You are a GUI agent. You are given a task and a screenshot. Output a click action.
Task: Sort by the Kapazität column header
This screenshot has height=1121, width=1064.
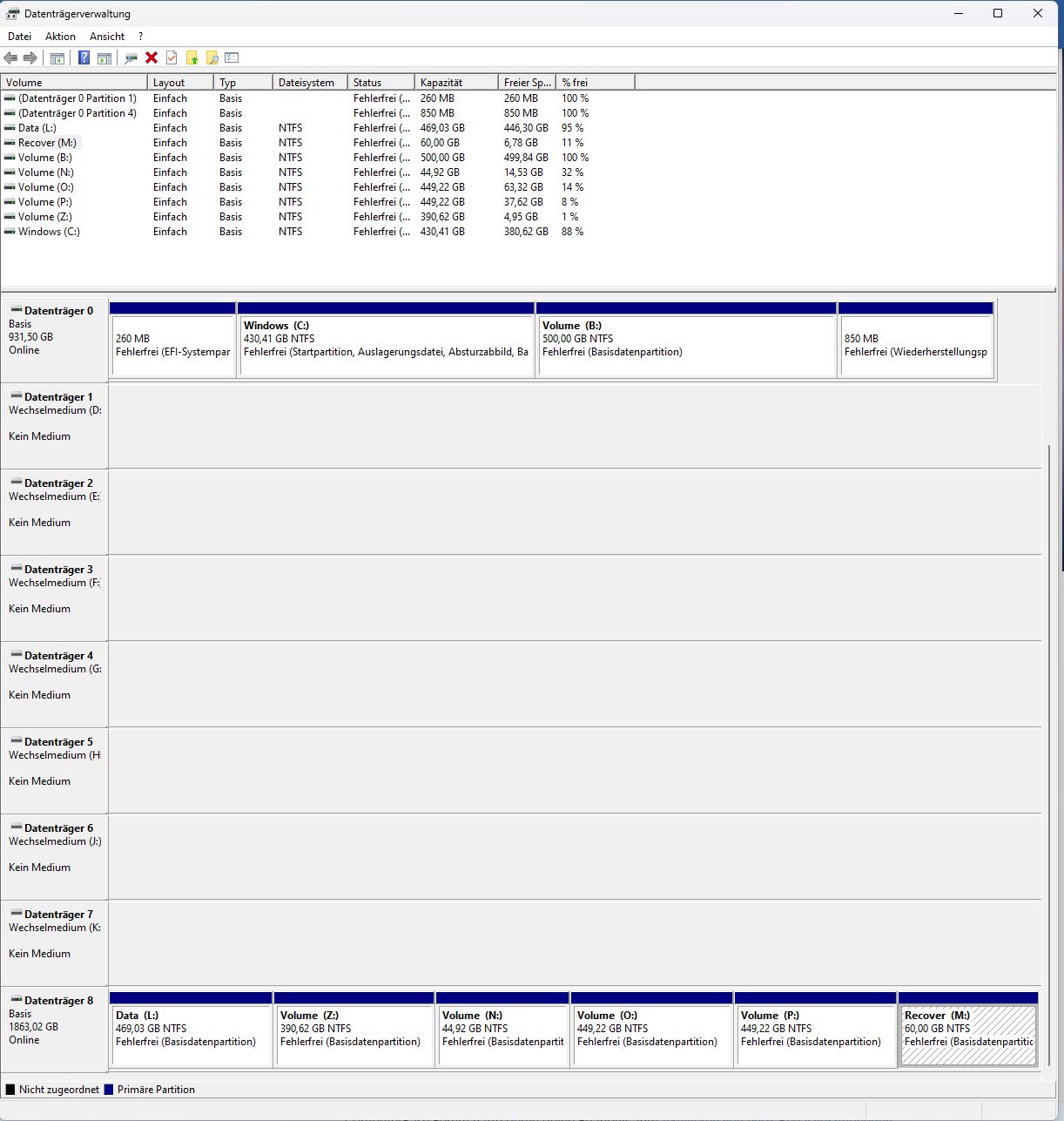click(x=456, y=82)
